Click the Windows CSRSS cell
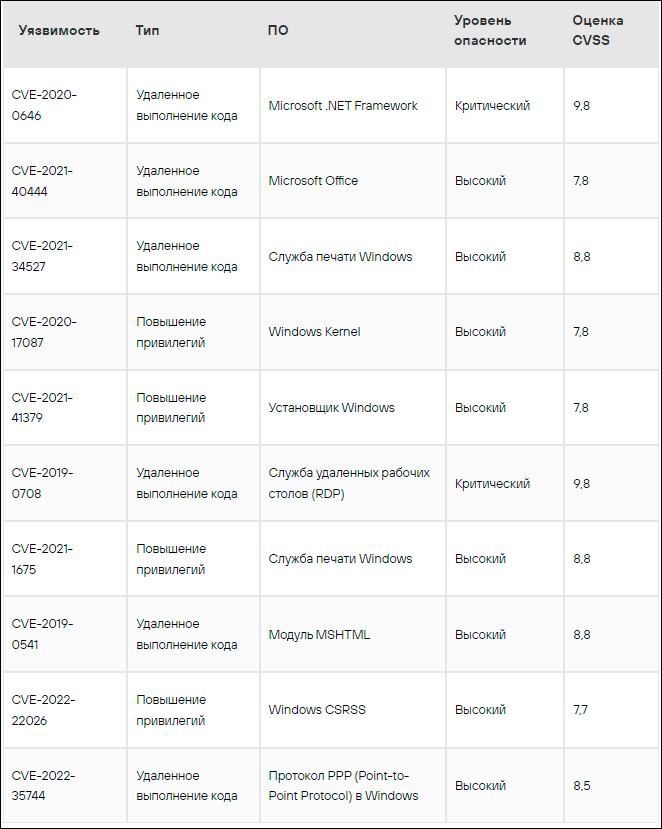 (317, 710)
